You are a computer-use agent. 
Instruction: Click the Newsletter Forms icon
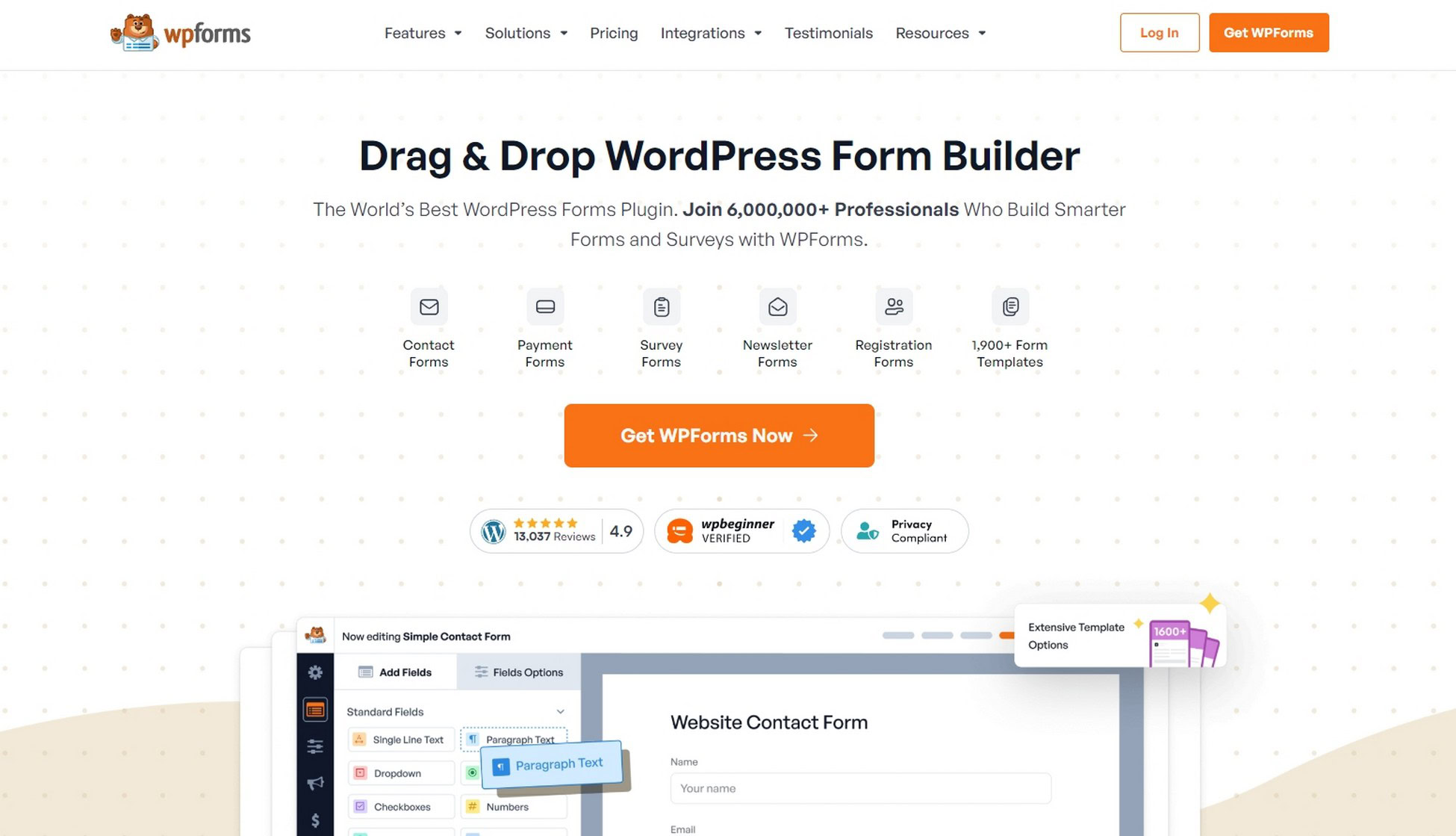click(x=777, y=306)
